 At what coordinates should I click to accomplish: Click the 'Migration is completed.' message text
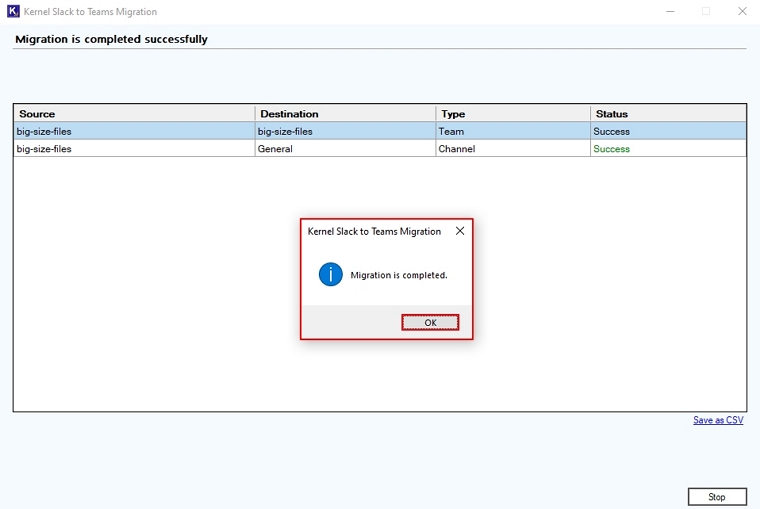[x=398, y=275]
